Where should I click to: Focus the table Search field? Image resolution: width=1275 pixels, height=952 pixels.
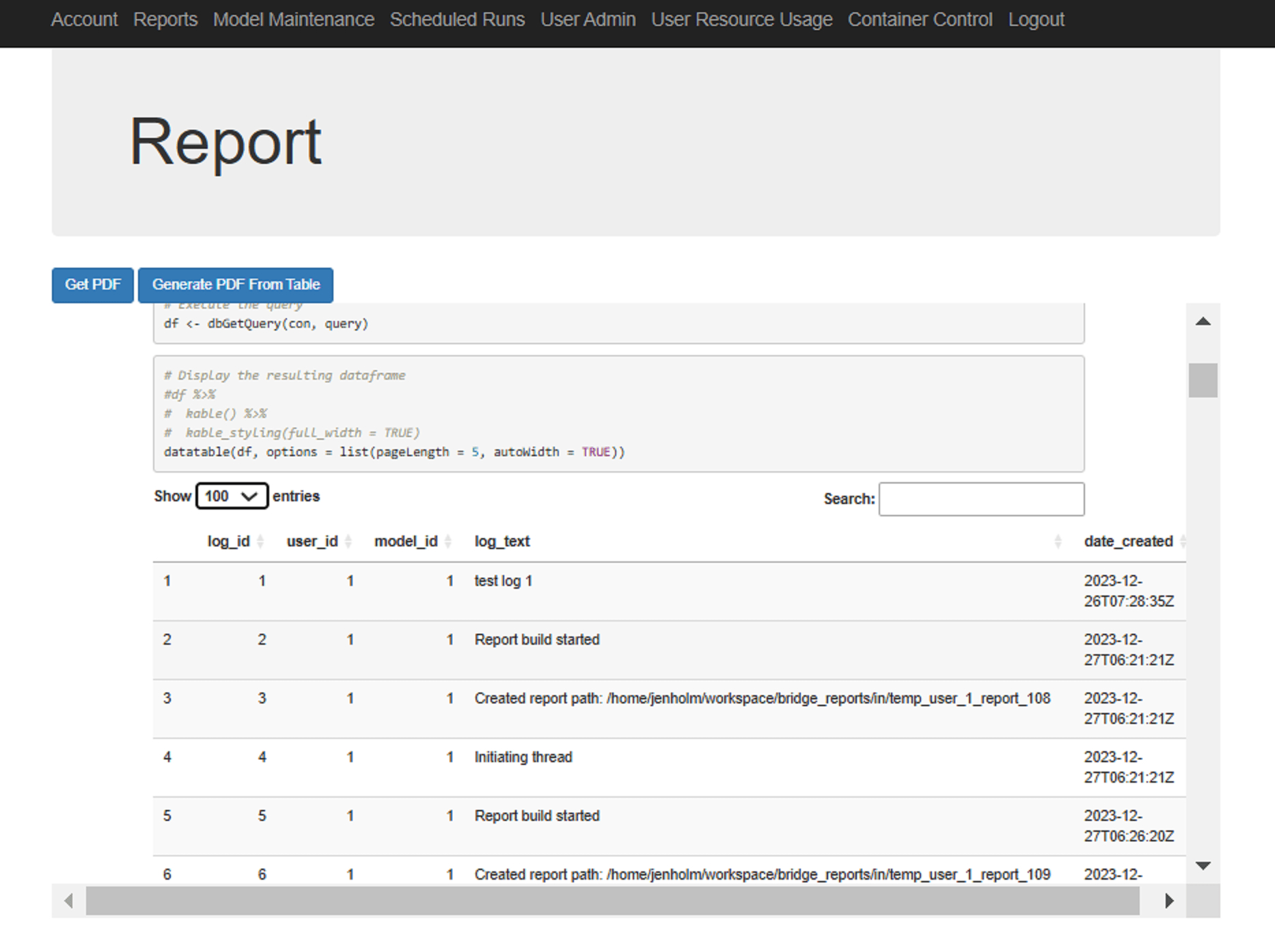981,499
